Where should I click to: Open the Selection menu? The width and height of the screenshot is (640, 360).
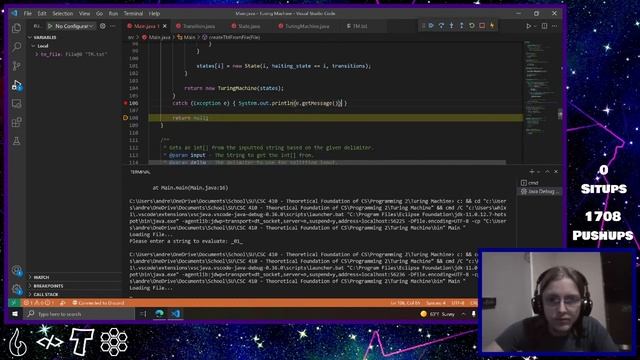tap(62, 13)
